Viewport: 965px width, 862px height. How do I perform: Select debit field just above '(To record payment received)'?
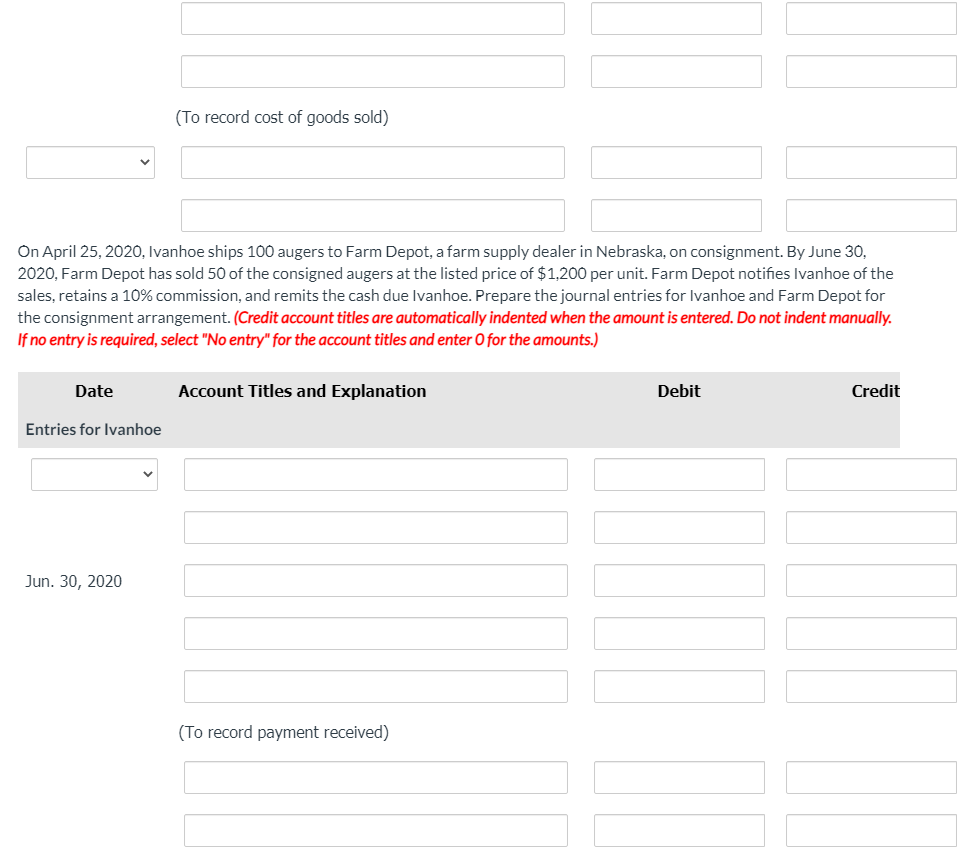coord(679,686)
